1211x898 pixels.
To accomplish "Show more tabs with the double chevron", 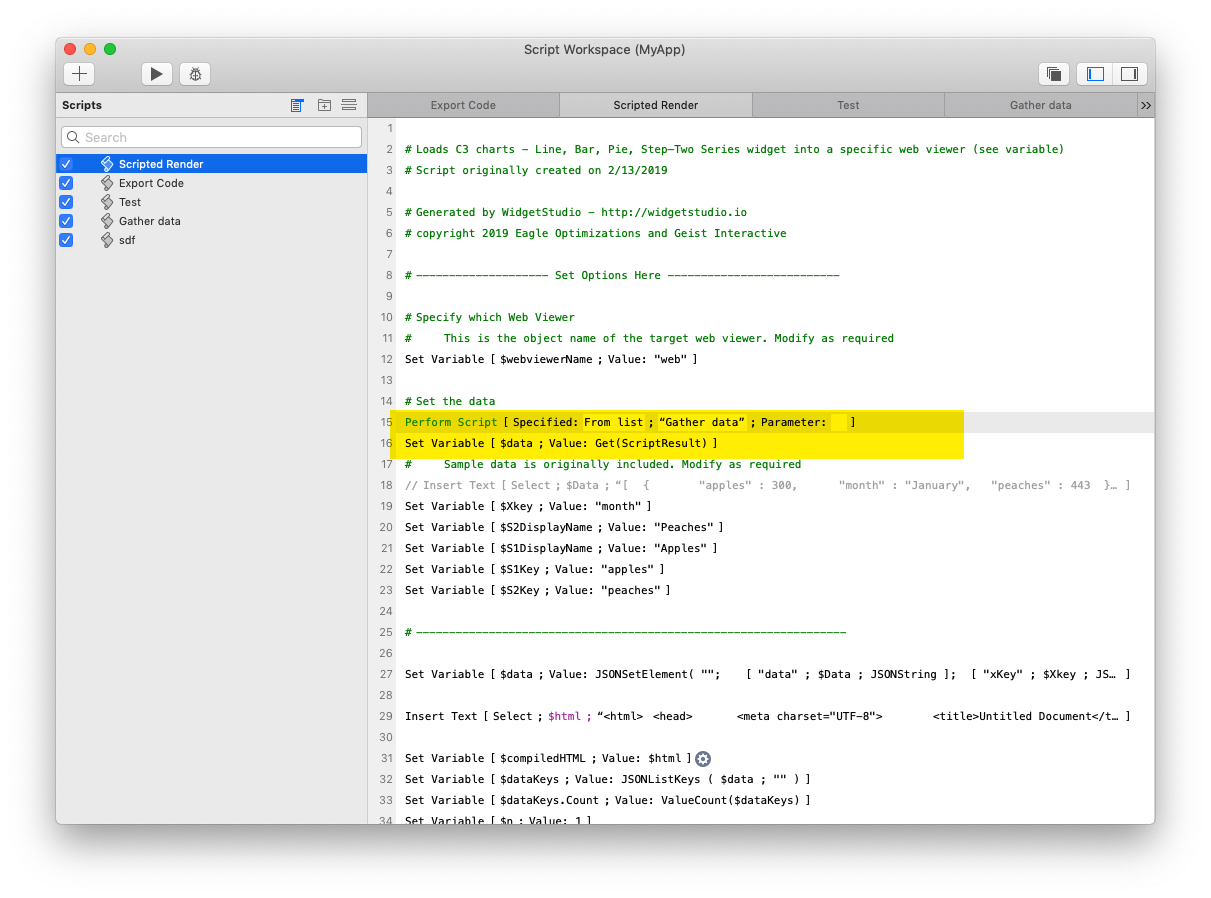I will click(1146, 105).
